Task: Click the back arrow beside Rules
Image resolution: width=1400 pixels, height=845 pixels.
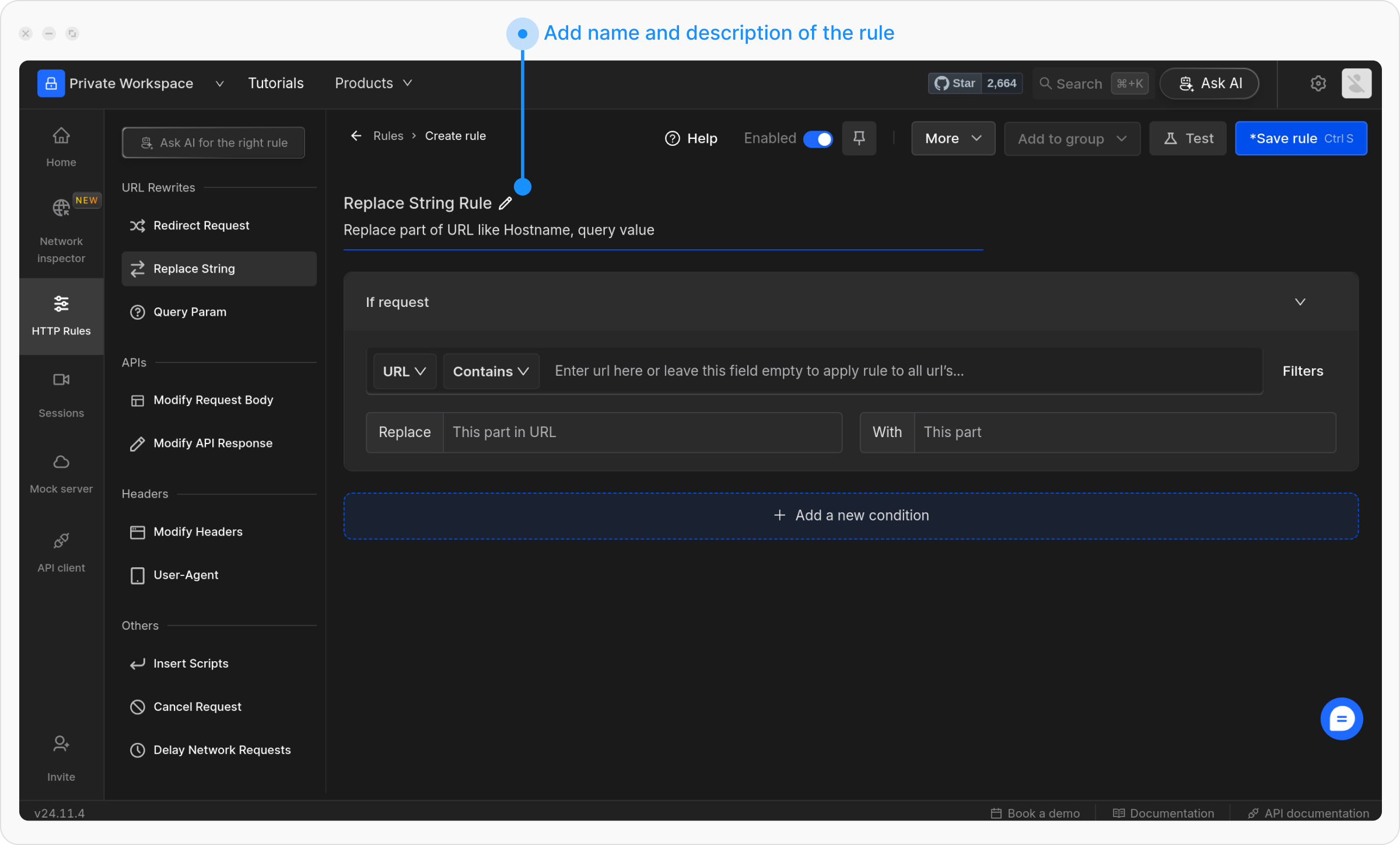Action: [x=356, y=136]
